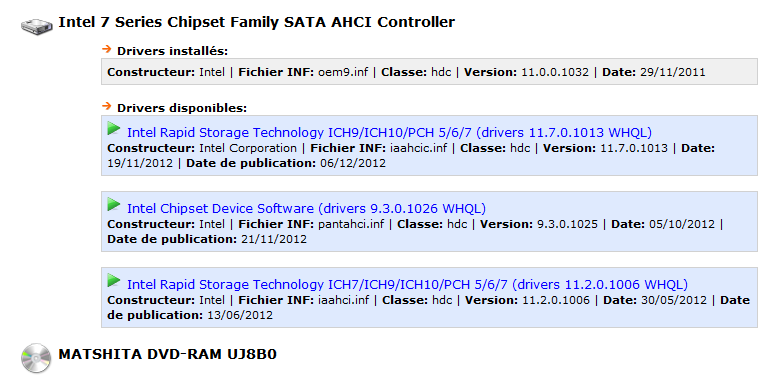
Task: Click the iaahcic.inf file name text
Action: tap(418, 148)
